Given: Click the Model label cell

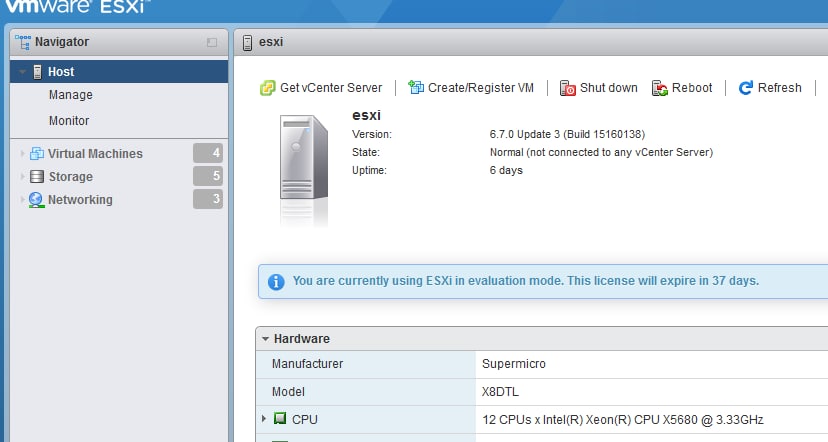Looking at the screenshot, I should pos(366,392).
